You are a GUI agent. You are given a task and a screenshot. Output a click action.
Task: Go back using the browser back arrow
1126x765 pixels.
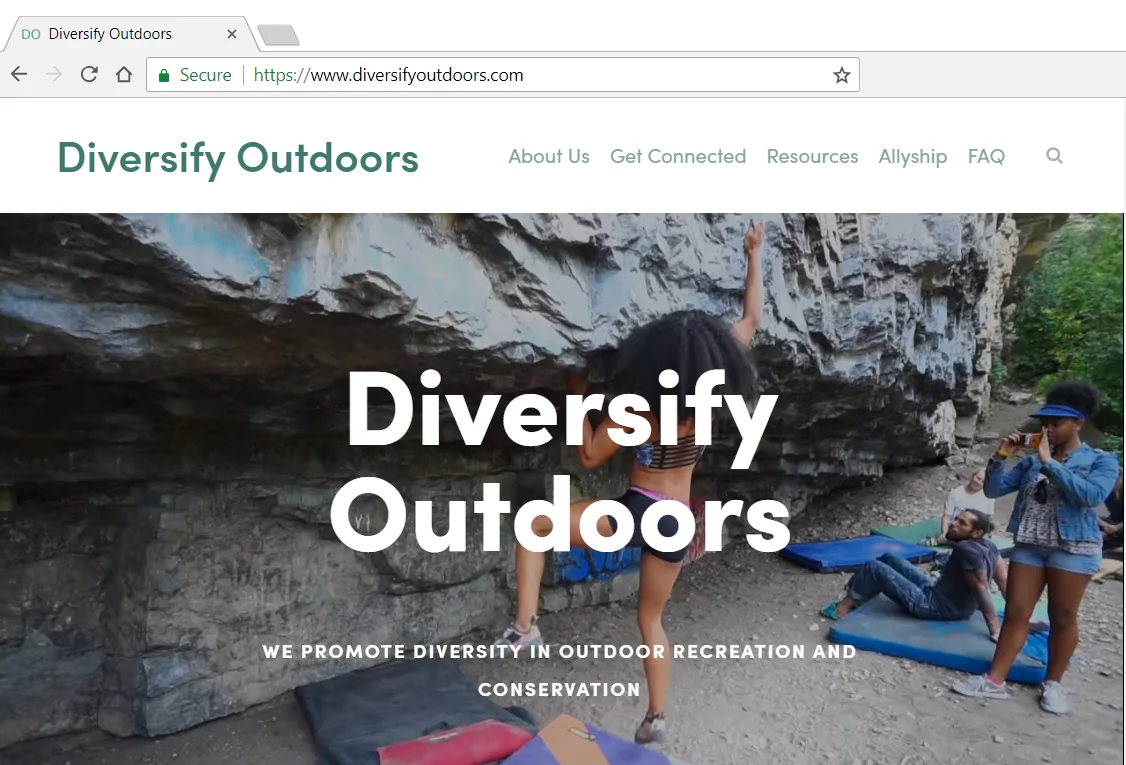19,74
